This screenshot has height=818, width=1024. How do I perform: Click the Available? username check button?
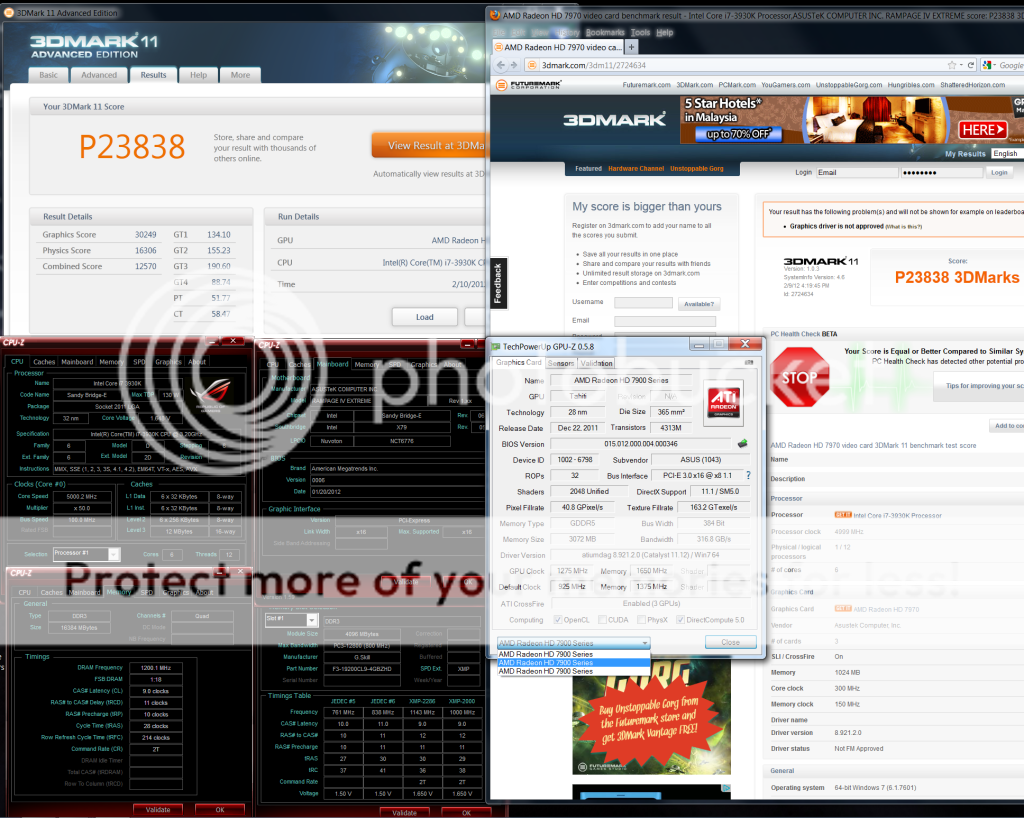coord(698,304)
